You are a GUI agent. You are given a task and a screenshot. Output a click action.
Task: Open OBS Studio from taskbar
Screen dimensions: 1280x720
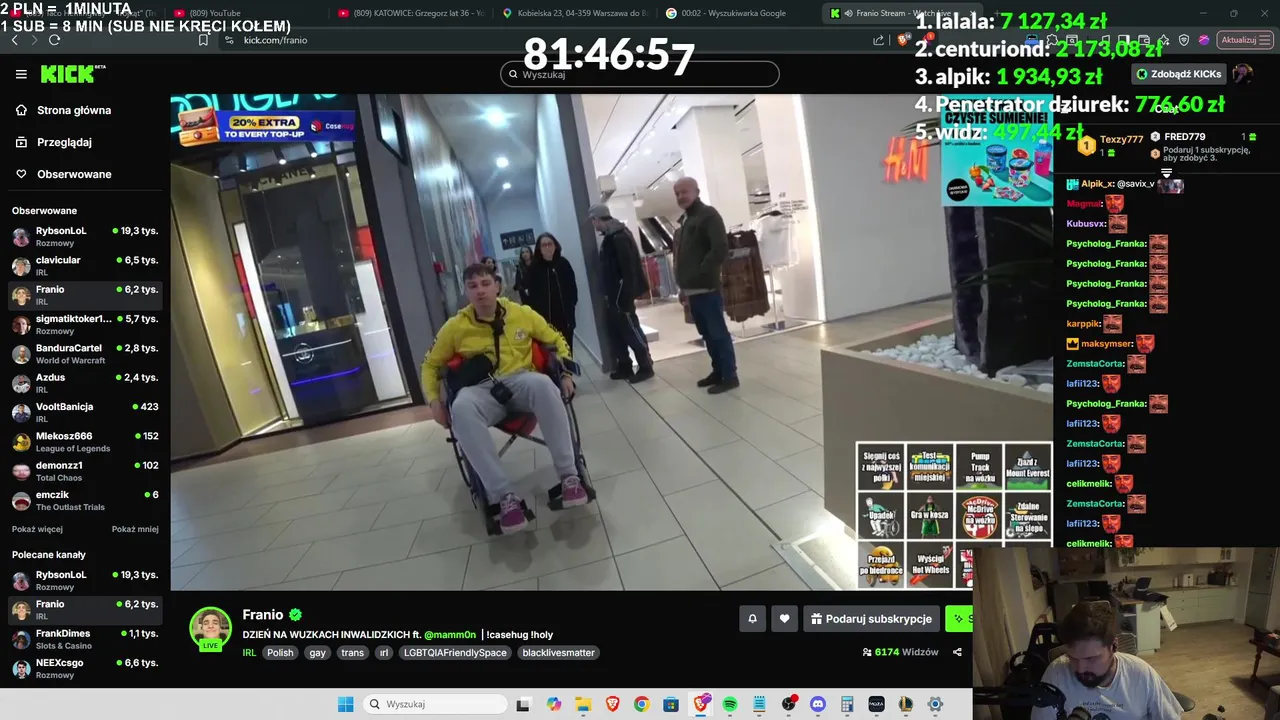(x=789, y=704)
